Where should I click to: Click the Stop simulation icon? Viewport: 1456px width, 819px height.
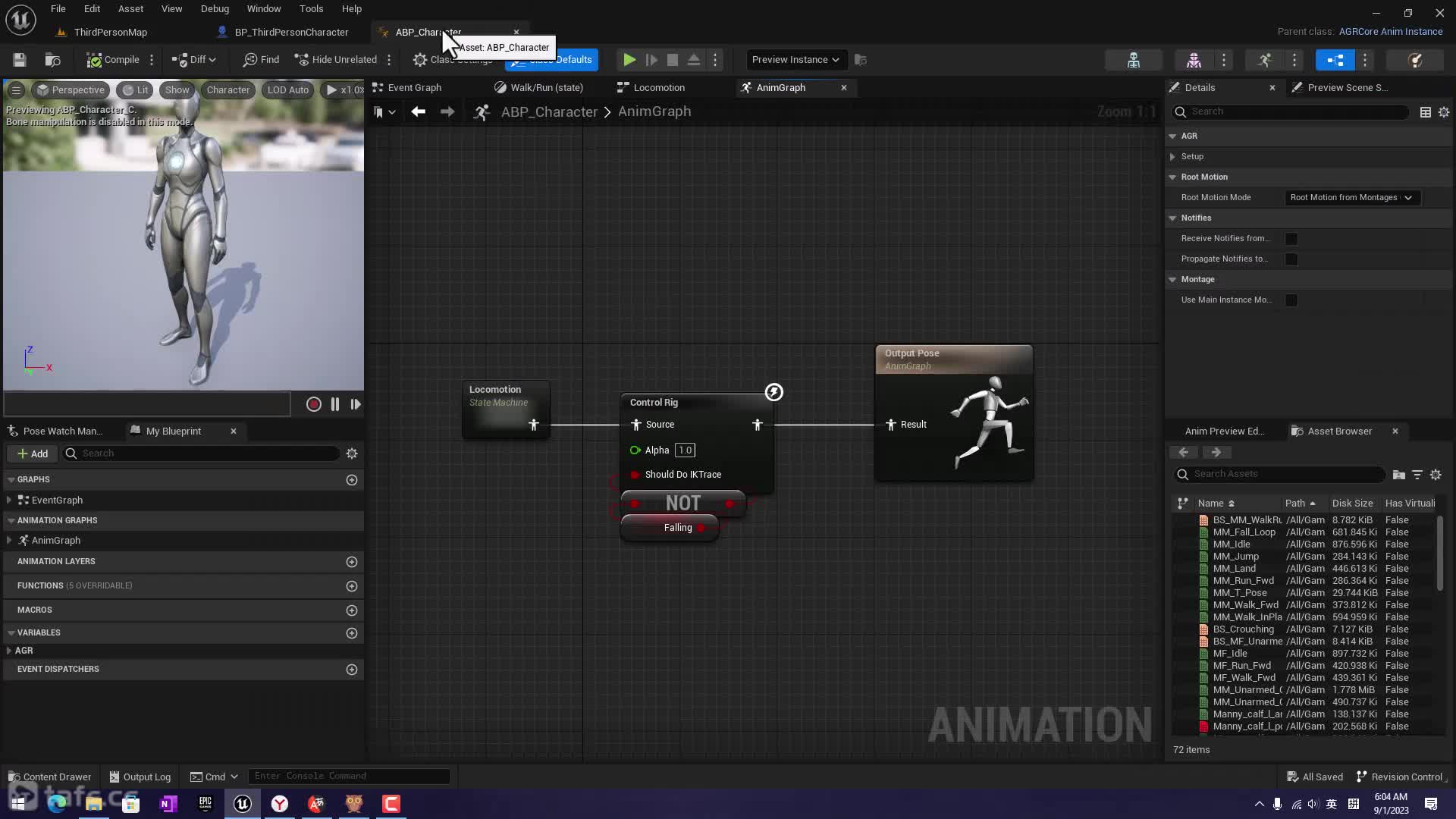click(672, 60)
